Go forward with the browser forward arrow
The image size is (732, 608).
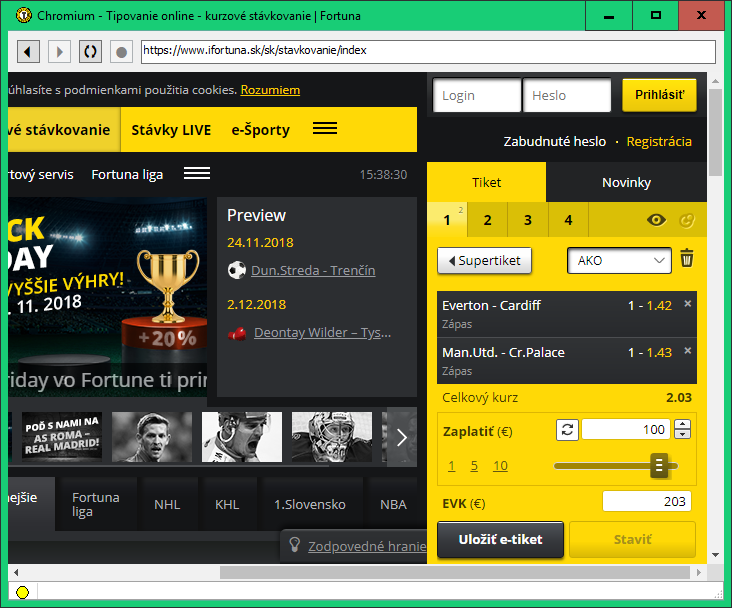coord(59,51)
